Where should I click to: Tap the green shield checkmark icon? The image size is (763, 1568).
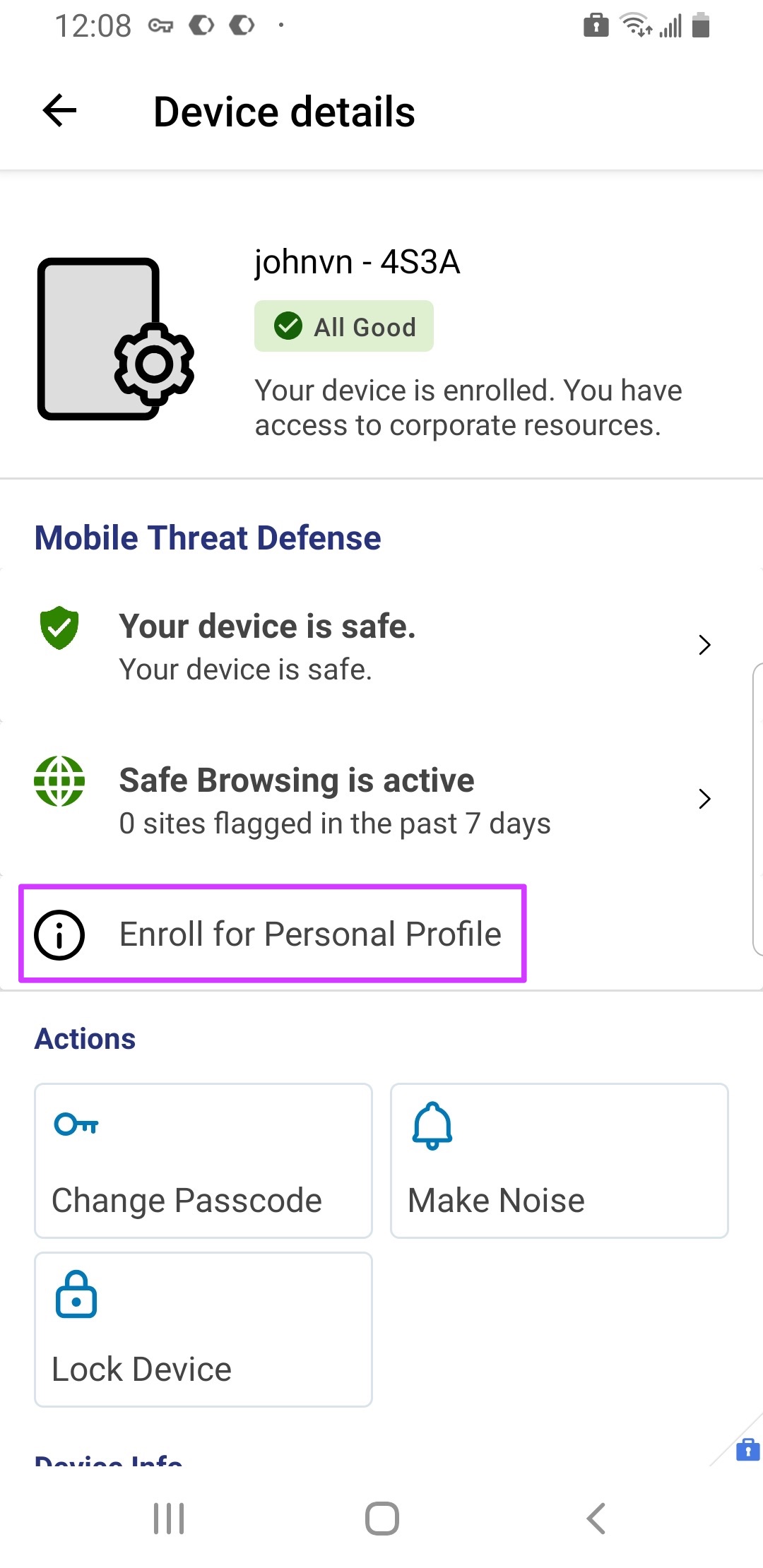[59, 628]
